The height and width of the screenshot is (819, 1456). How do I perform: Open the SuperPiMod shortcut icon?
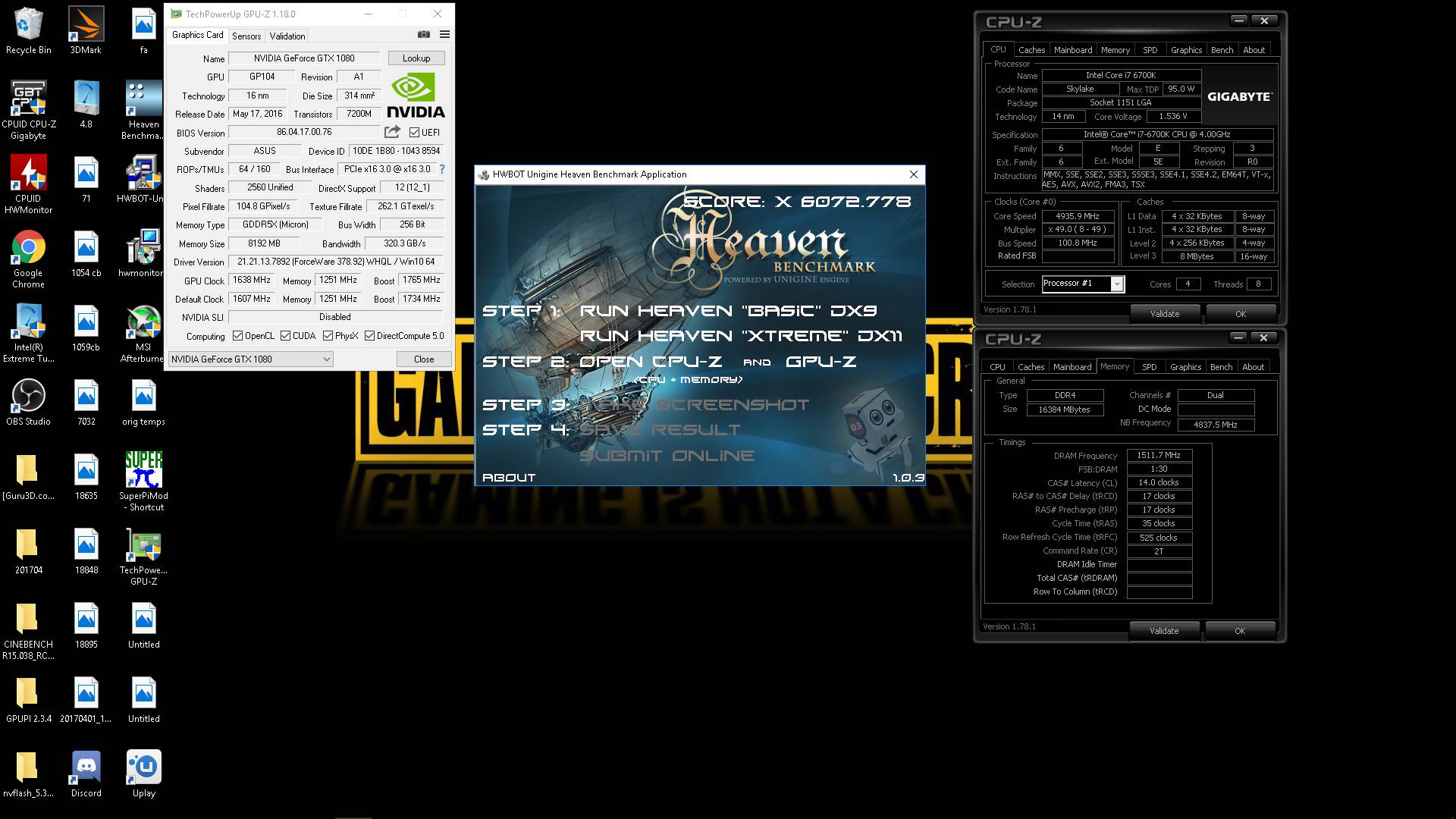(x=143, y=482)
